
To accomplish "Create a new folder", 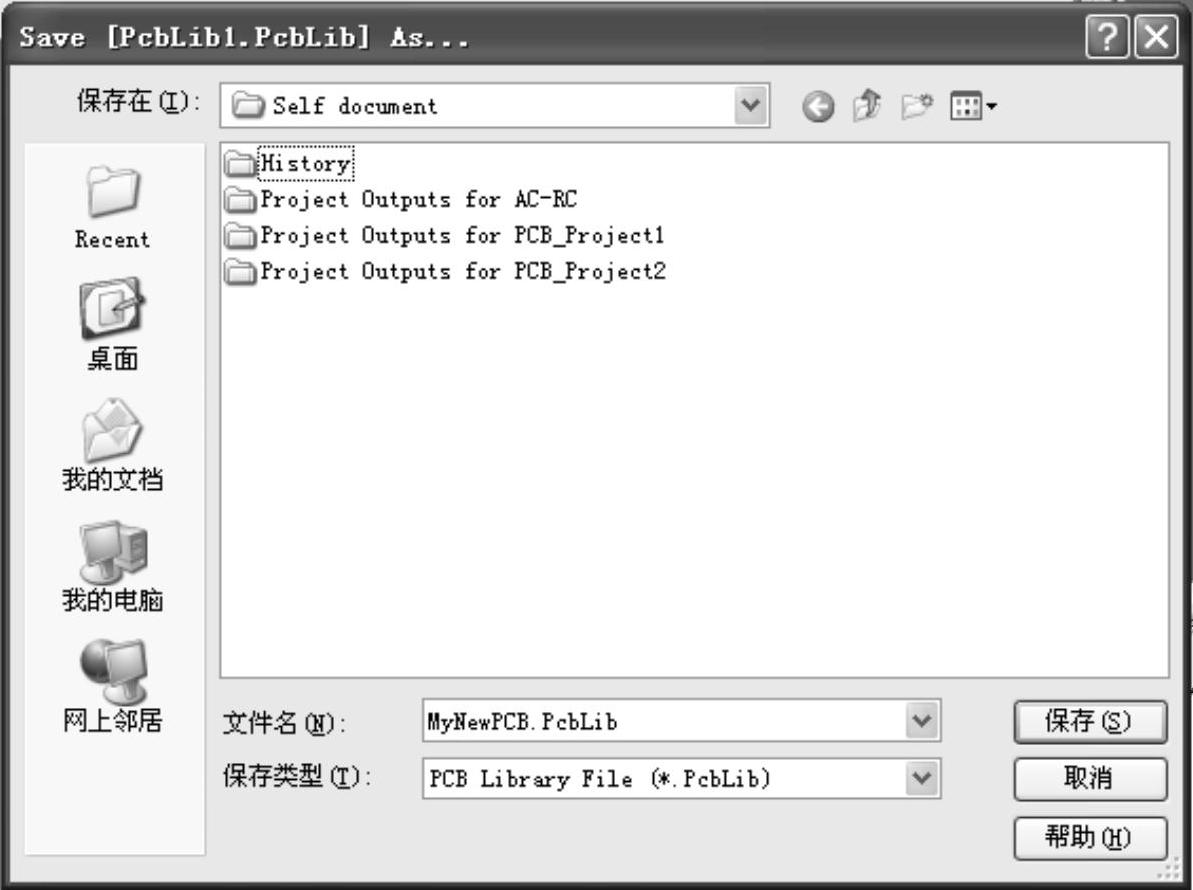I will (x=917, y=106).
